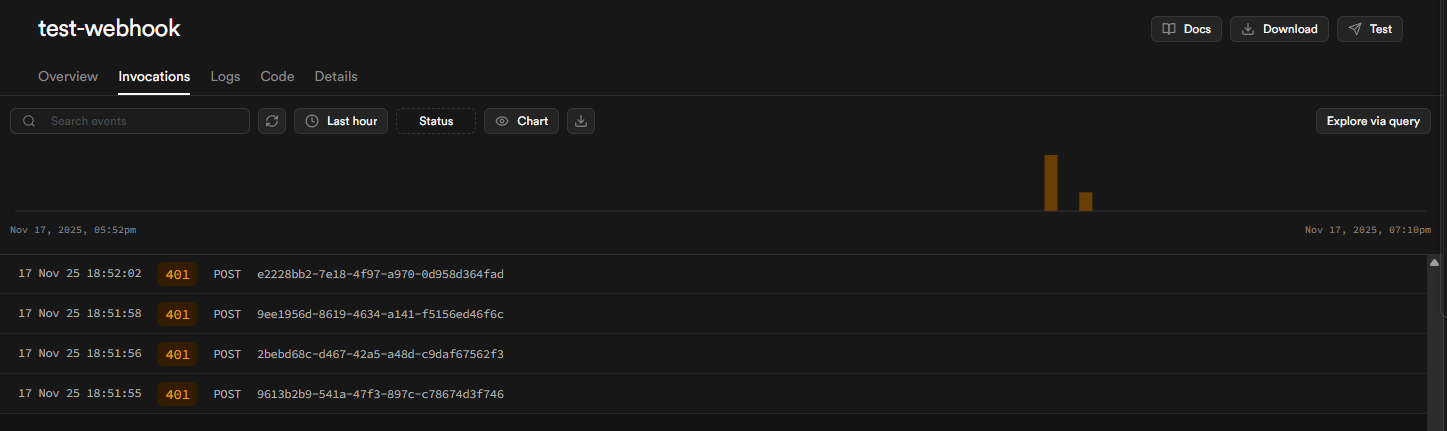Click the tallest bar in the invocations chart
Image resolution: width=1447 pixels, height=431 pixels.
coord(1051,183)
